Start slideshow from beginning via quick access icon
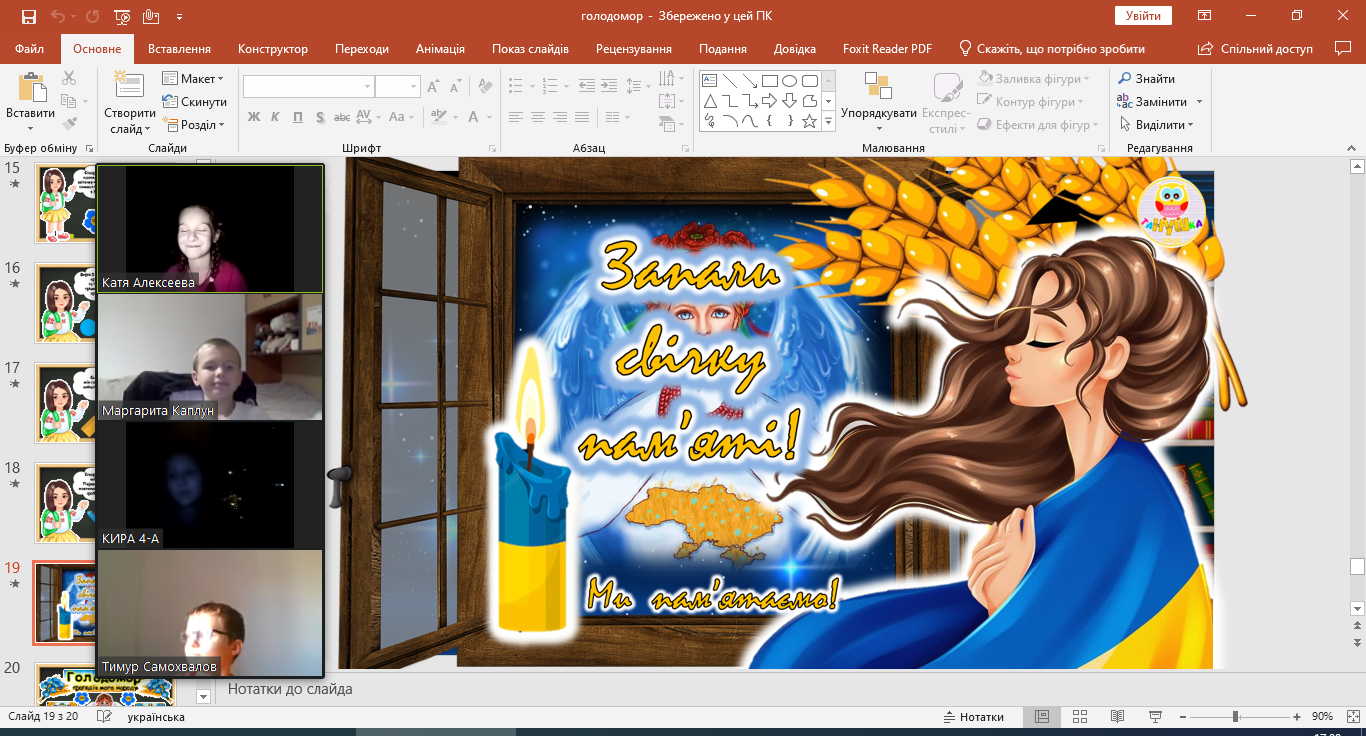 (122, 16)
